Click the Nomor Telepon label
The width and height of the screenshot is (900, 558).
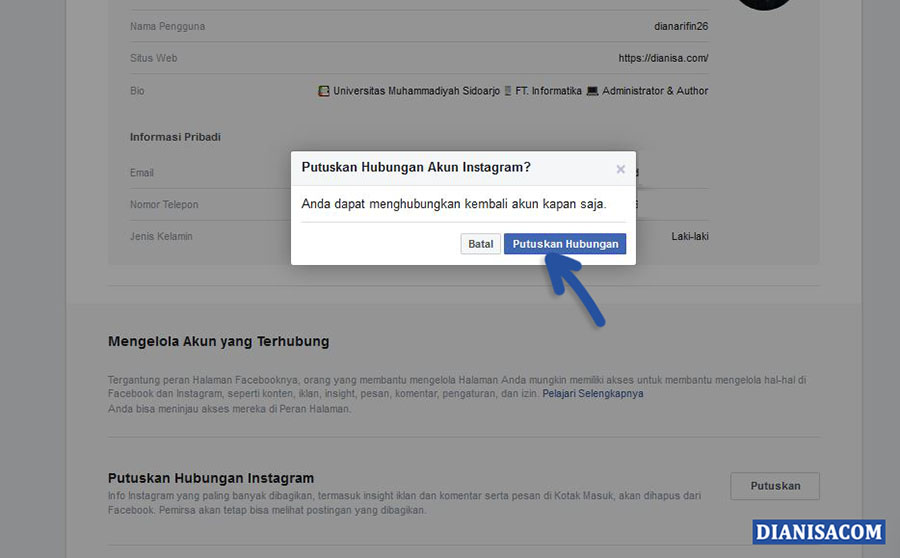[x=164, y=204]
